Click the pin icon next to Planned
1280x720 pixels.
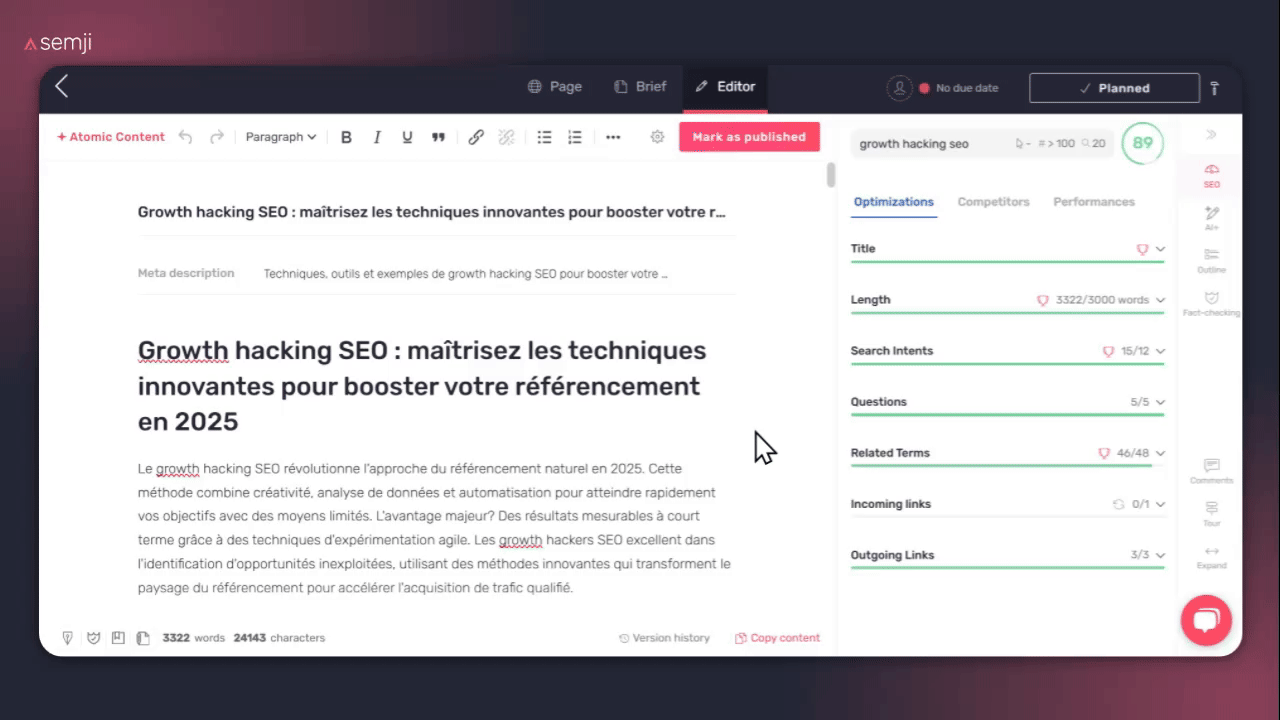pyautogui.click(x=1215, y=88)
